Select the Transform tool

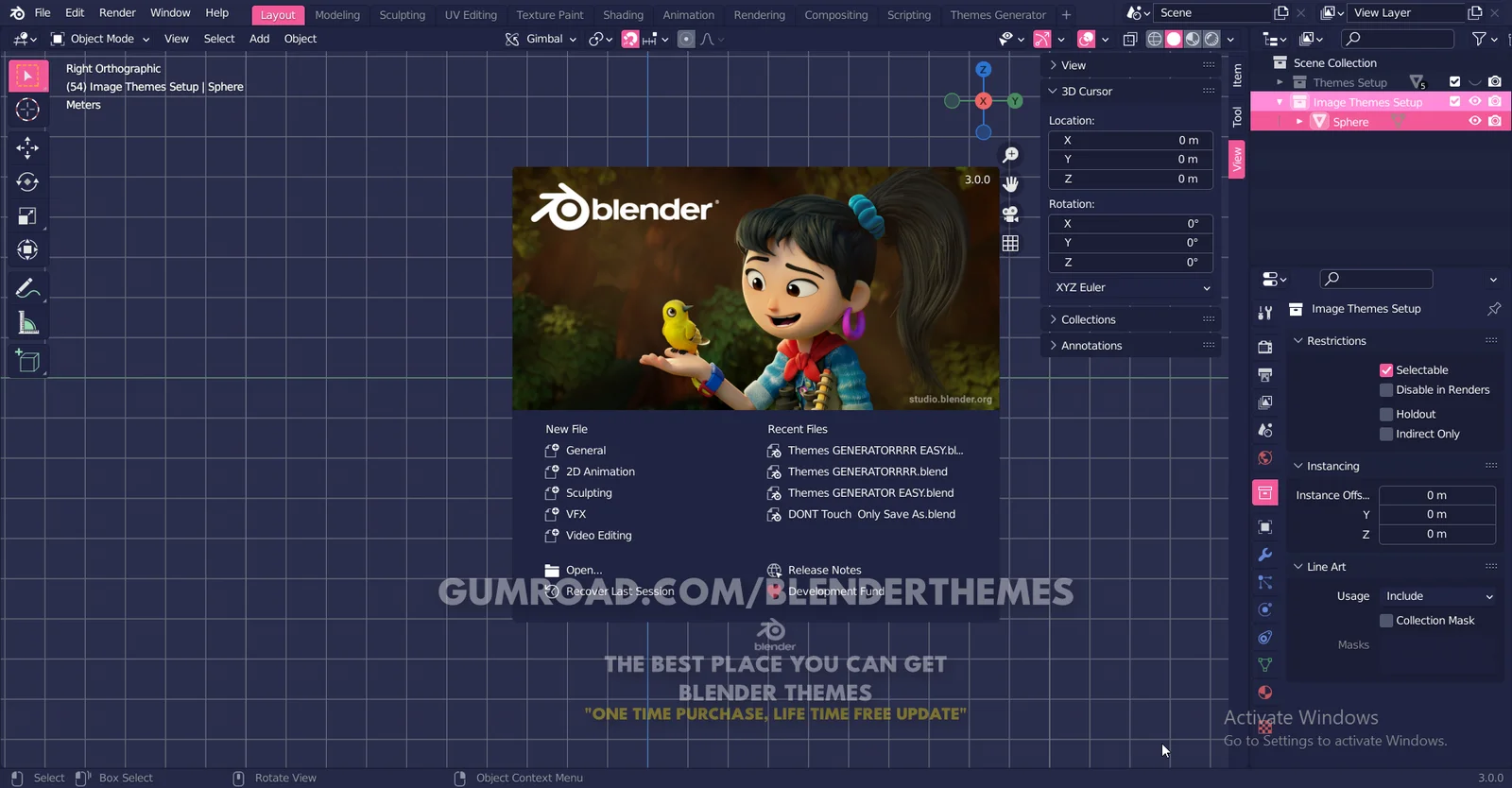click(x=27, y=249)
